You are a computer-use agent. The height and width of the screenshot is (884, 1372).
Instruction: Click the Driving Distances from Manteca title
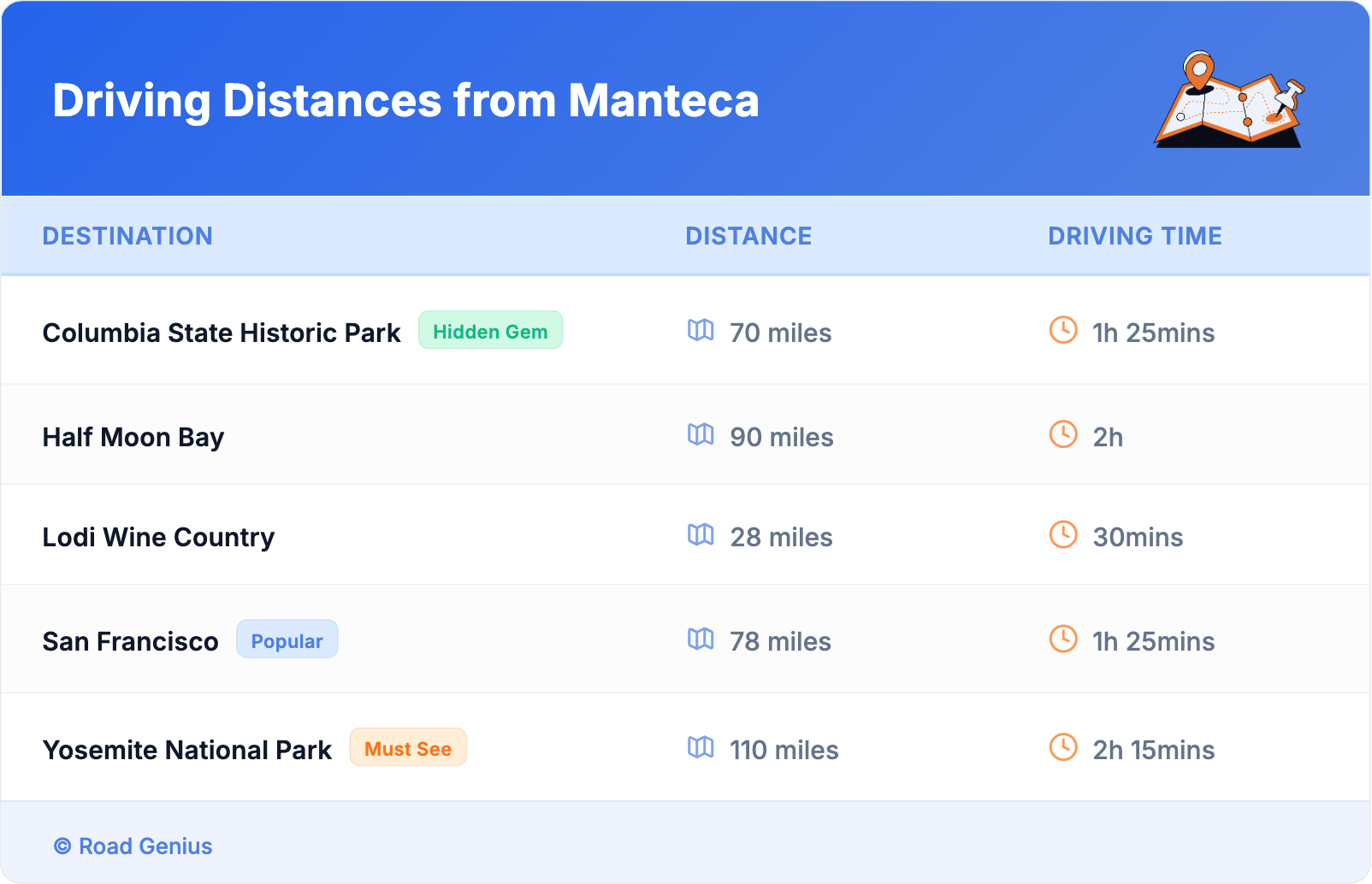(405, 100)
